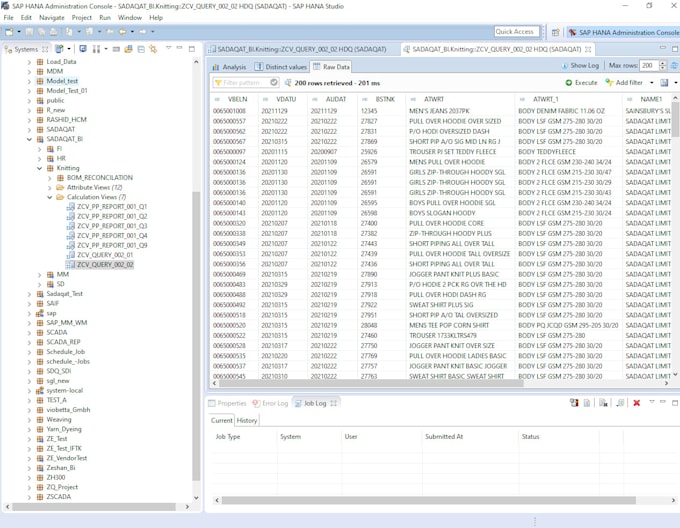Select the first ZCV_QUERY_002_02 editor tab

[x=301, y=49]
